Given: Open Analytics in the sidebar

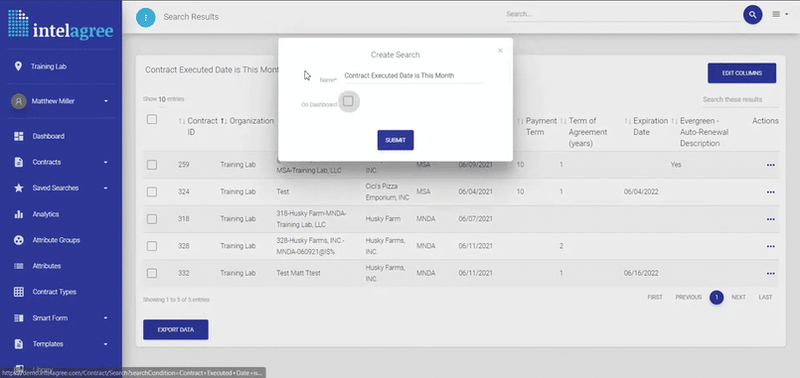Looking at the screenshot, I should pyautogui.click(x=46, y=214).
